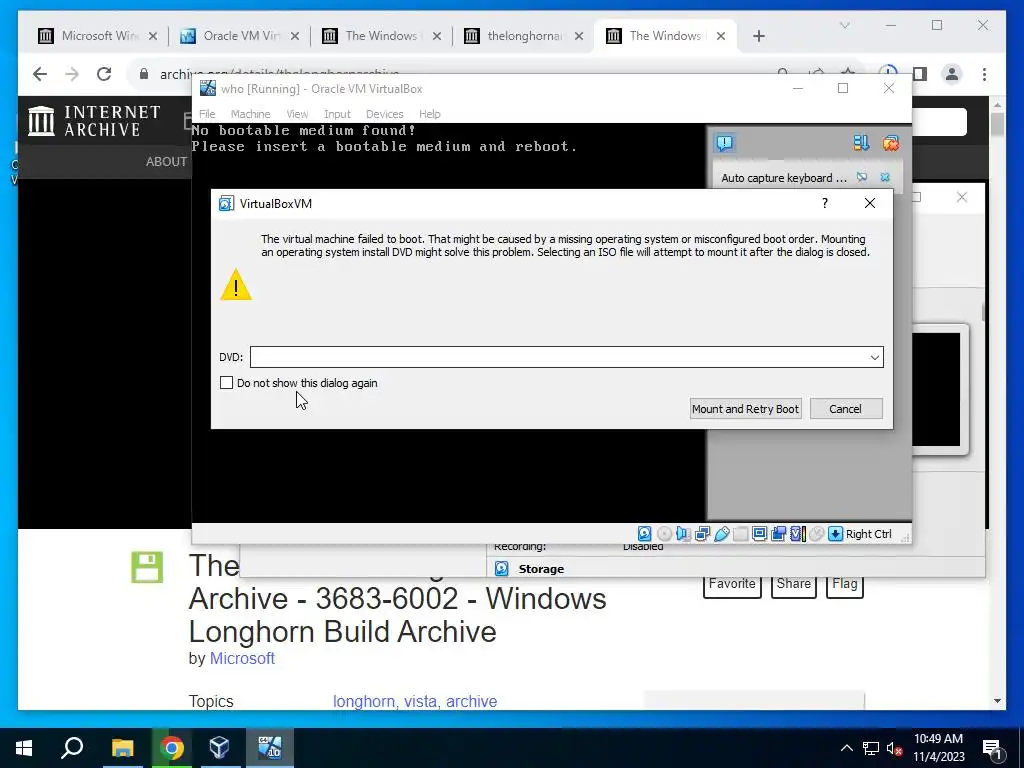Click greyed-out icon left of host key arrow
The width and height of the screenshot is (1024, 768).
(816, 534)
